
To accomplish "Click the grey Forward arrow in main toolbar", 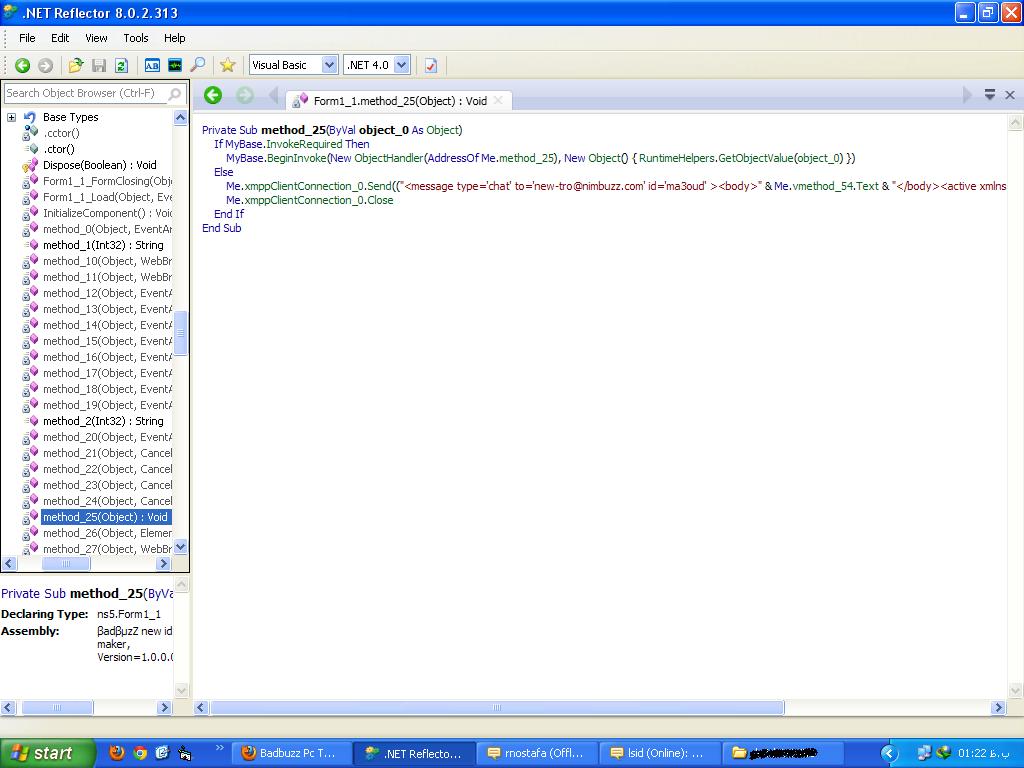I will coord(45,65).
